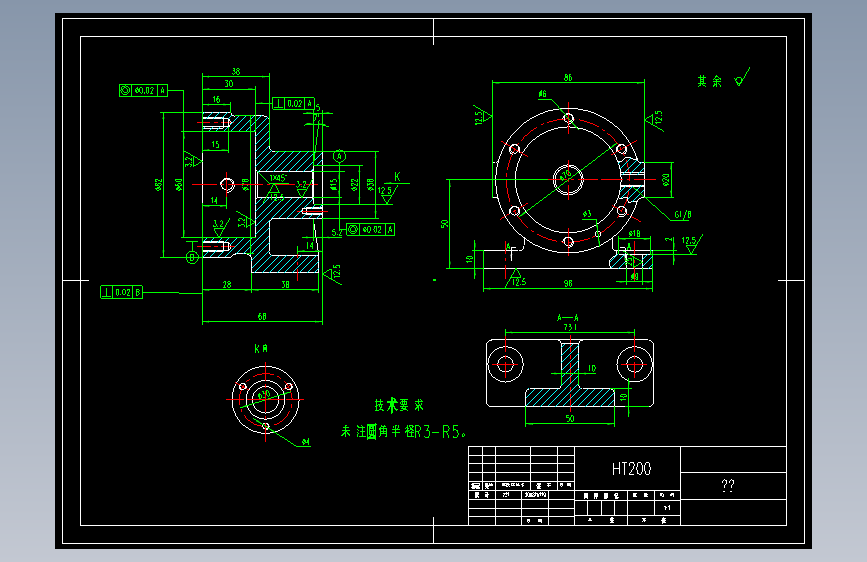Click the note about R3-R5 fillet radius
This screenshot has height=562, width=867.
click(404, 431)
